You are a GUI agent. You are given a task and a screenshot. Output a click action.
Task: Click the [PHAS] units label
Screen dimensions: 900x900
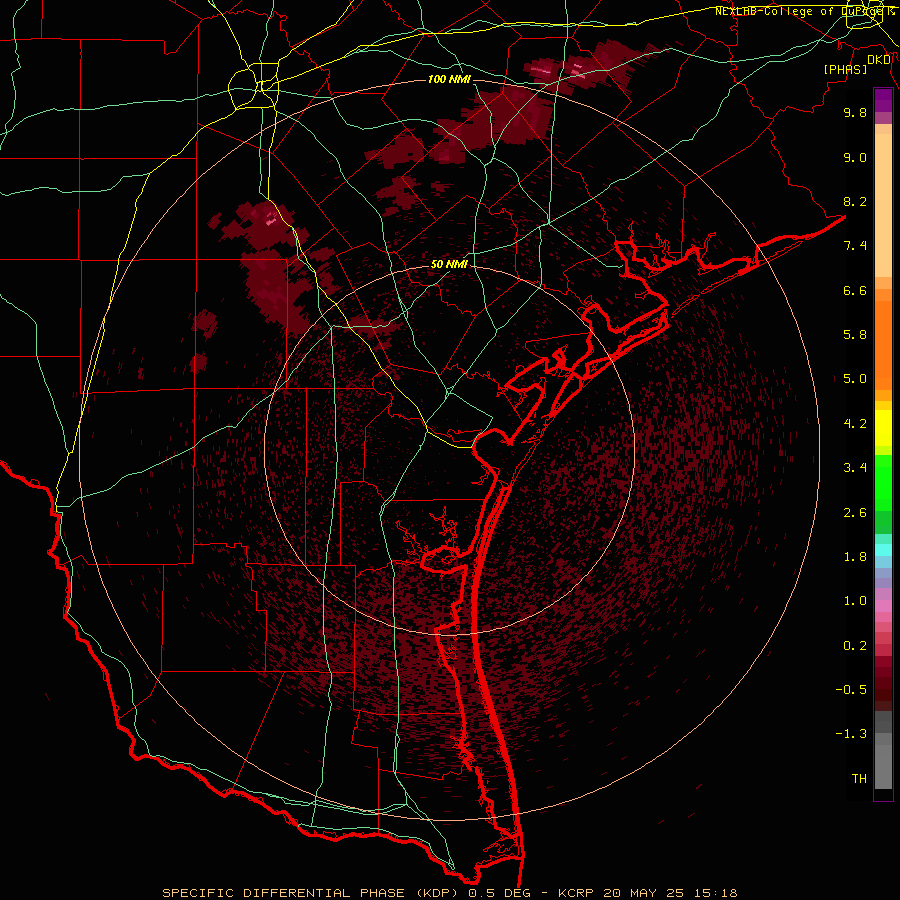845,70
